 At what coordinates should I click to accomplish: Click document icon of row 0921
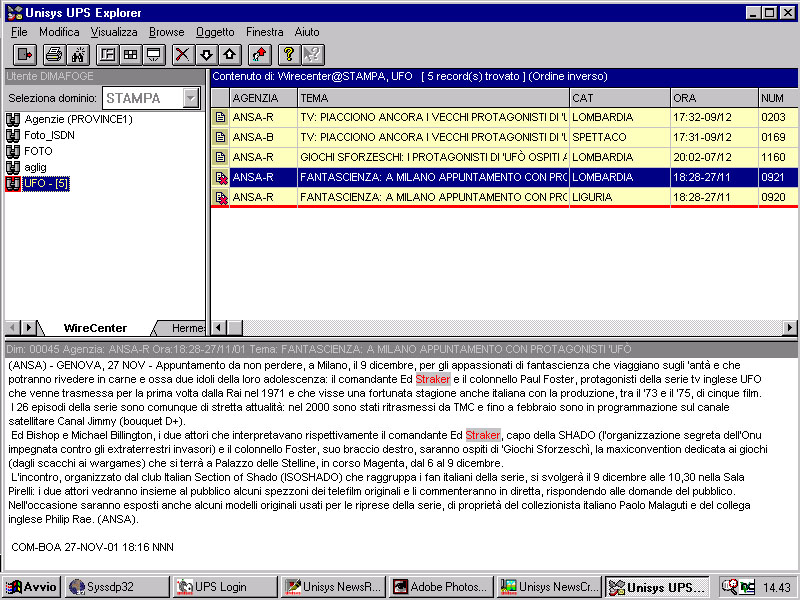(x=220, y=178)
